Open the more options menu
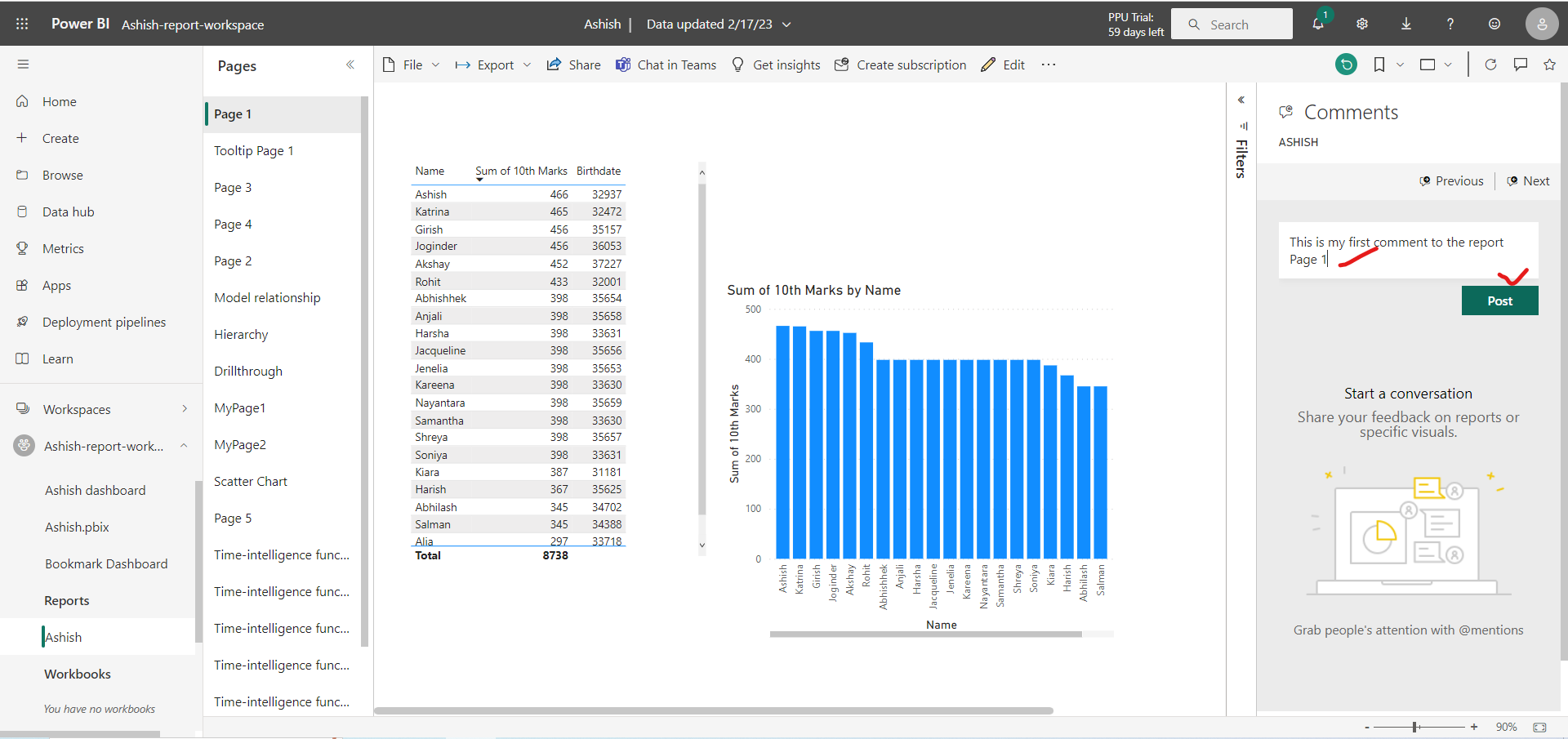Screen dimensions: 1568x739 click(1049, 65)
